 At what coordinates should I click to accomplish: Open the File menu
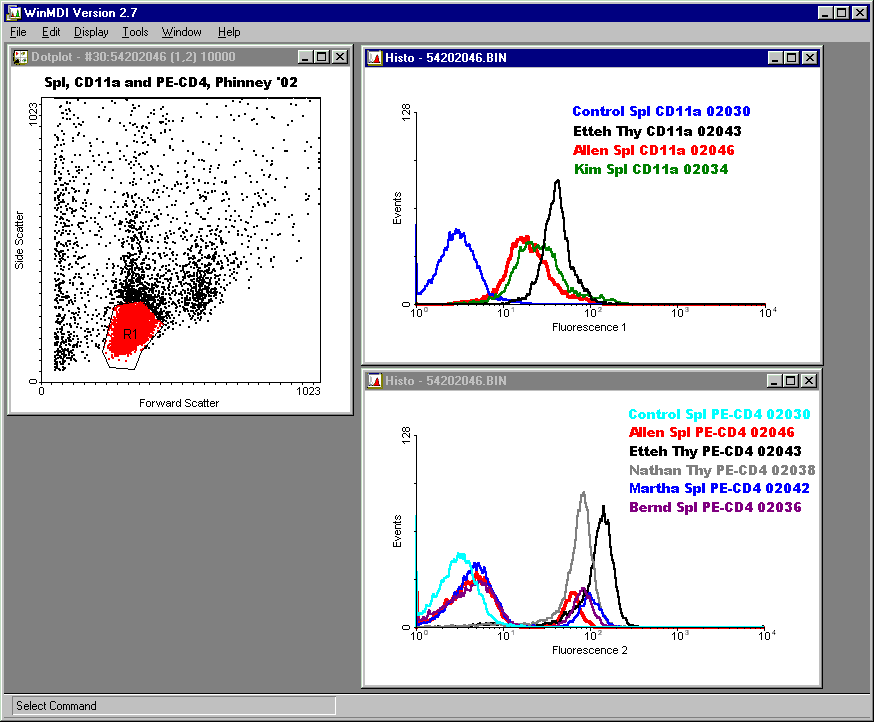(18, 32)
